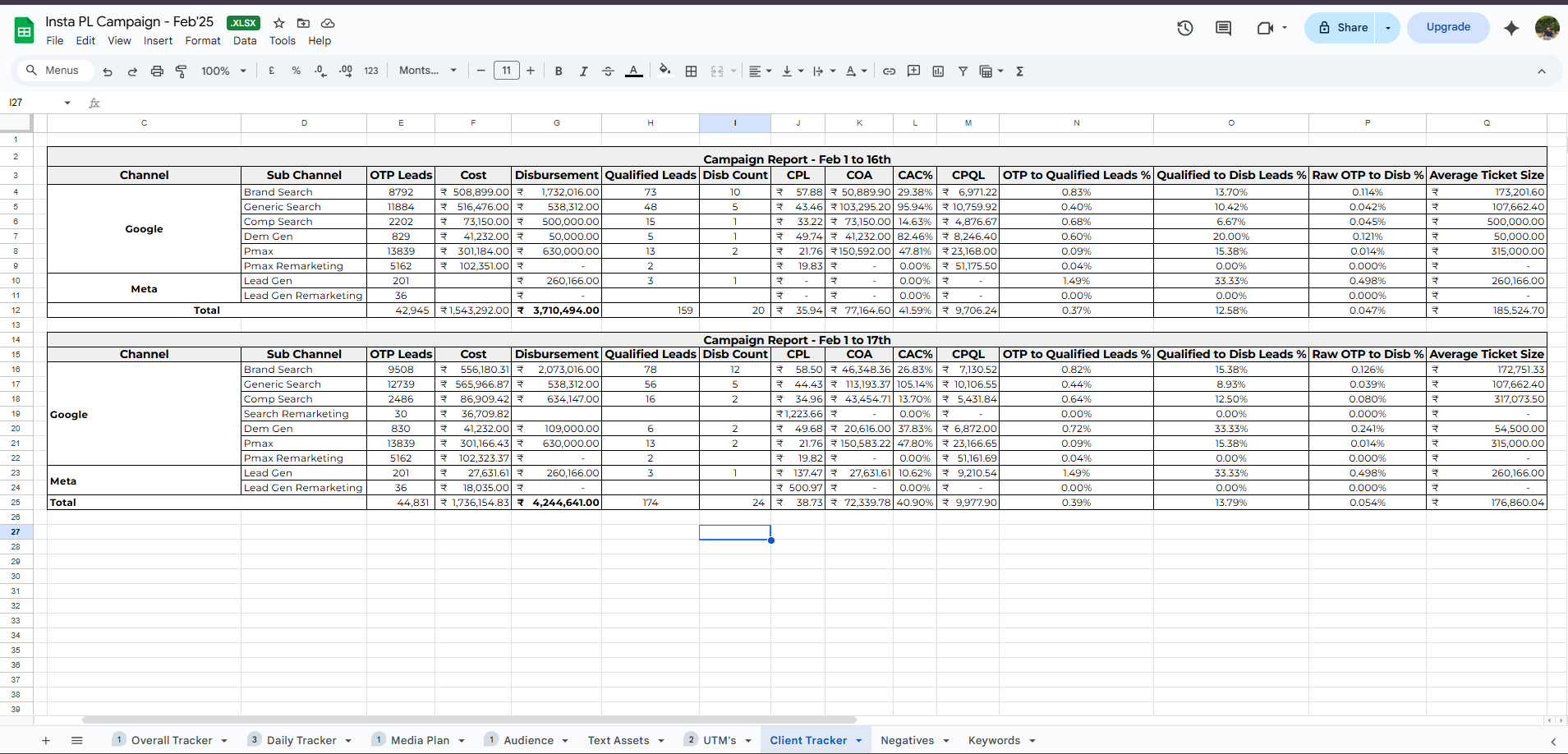Open the Share options dropdown arrow

(x=1388, y=28)
